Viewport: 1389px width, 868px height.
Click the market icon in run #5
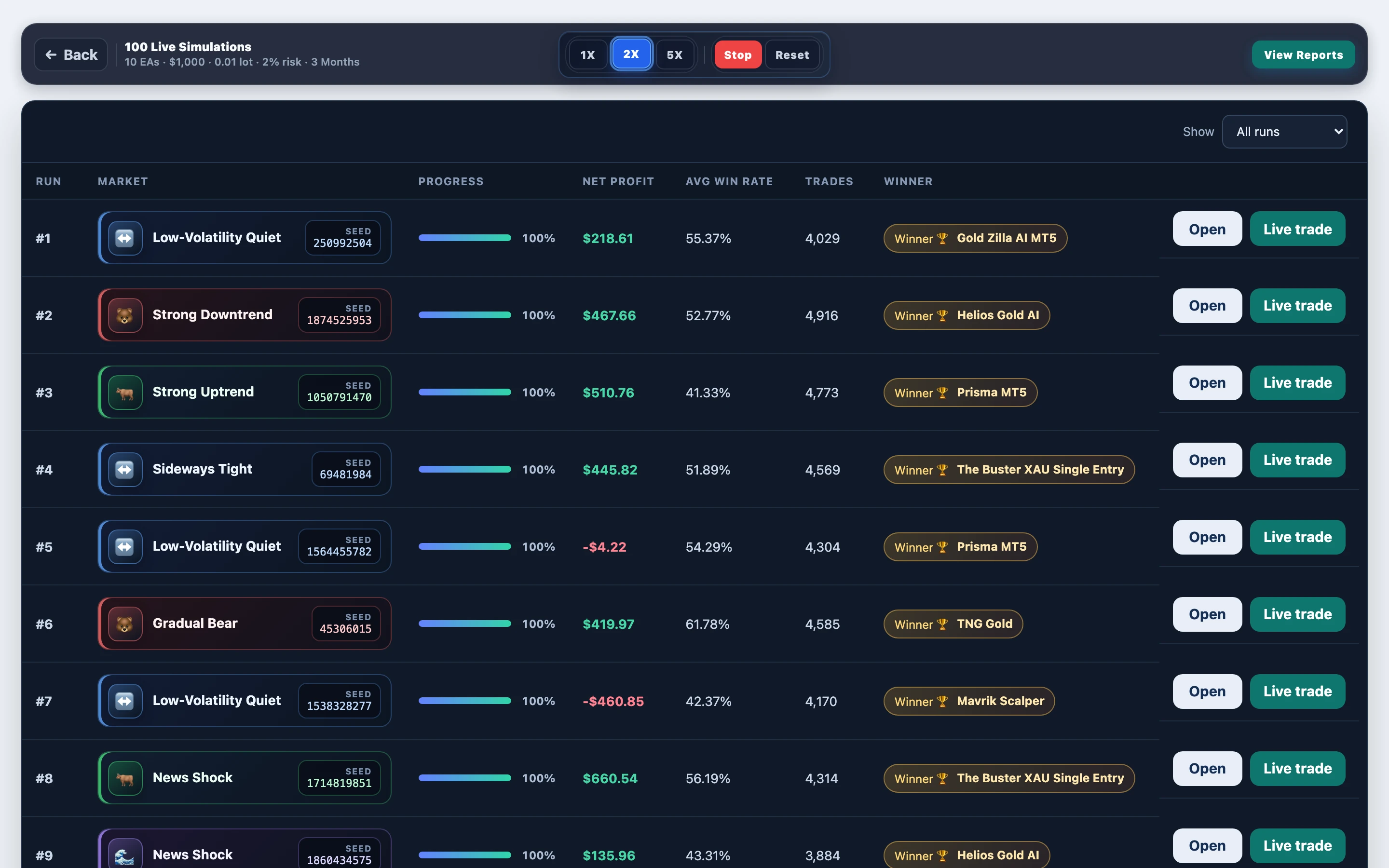click(124, 546)
